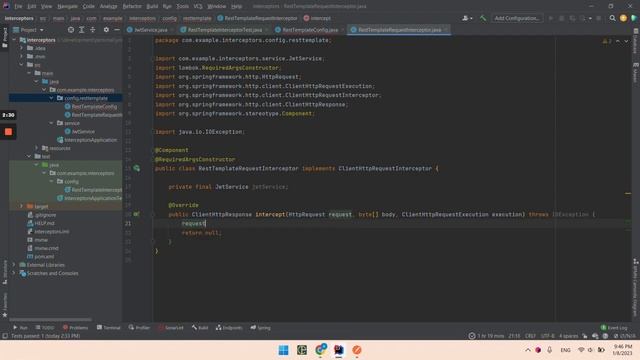This screenshot has width=640, height=360.
Task: Open the run configurations dropdown arrow next to debug icons
Action: tap(590, 18)
